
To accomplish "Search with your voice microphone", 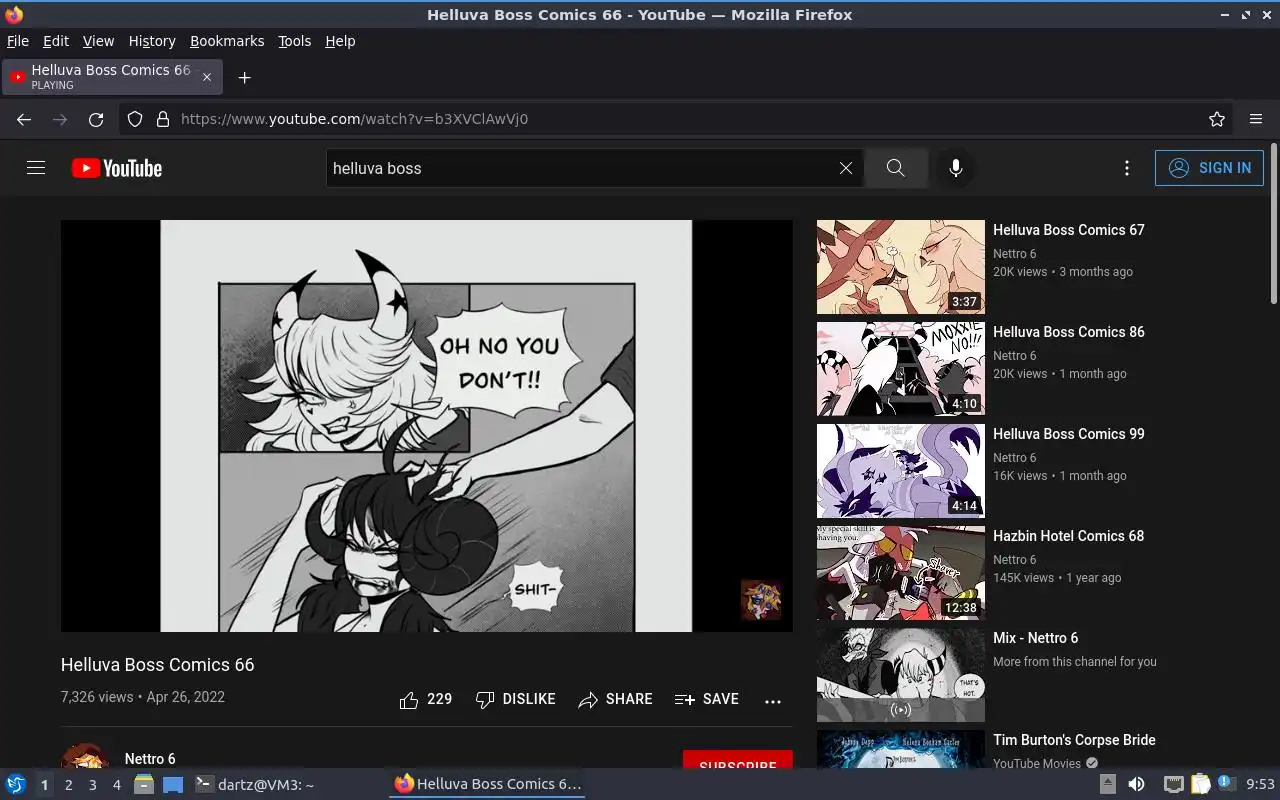I will point(956,168).
